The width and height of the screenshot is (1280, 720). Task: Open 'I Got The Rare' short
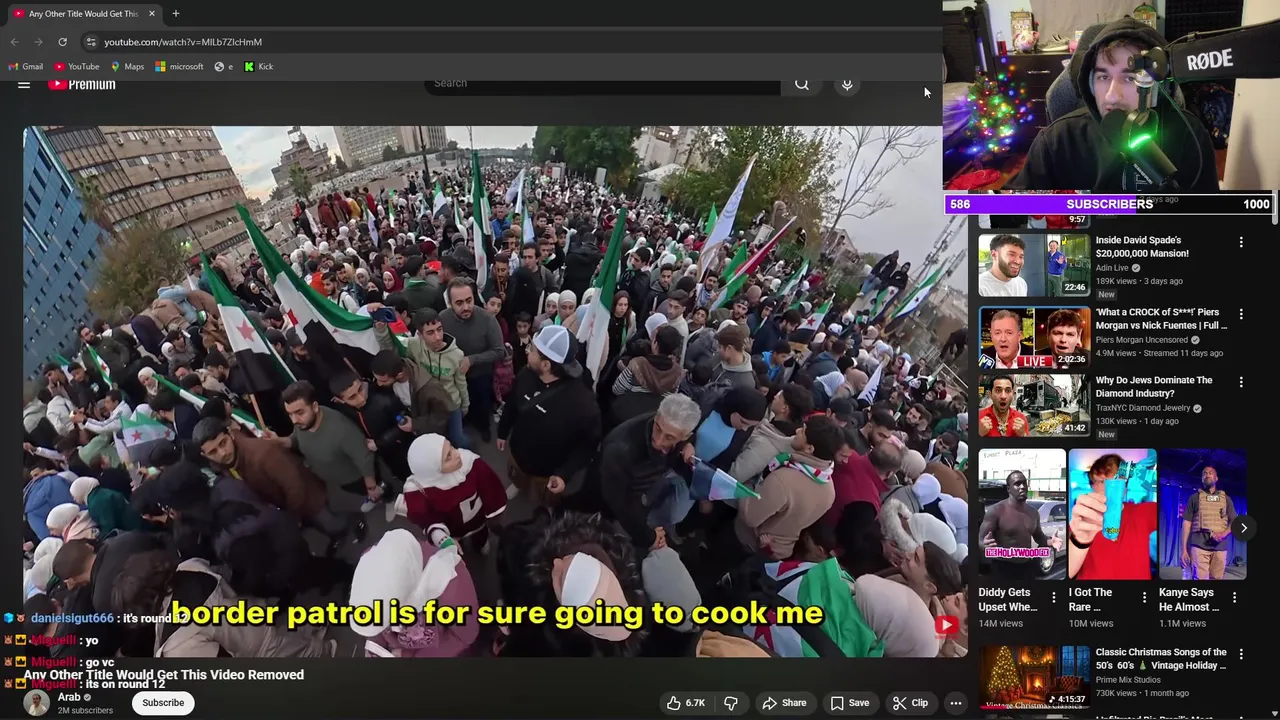(1112, 514)
